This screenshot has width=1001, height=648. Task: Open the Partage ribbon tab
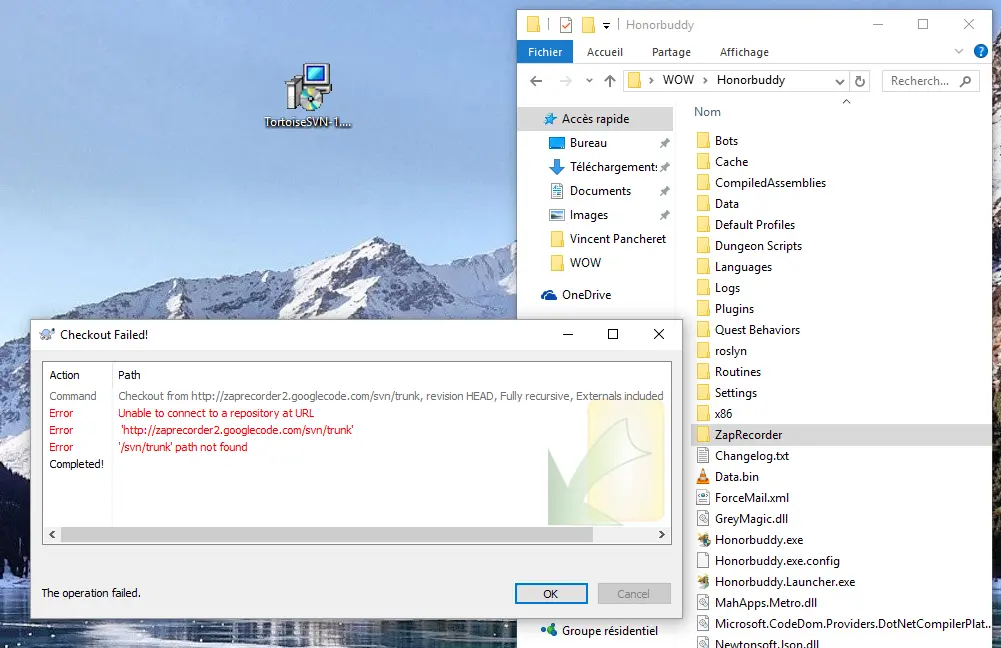tap(671, 52)
